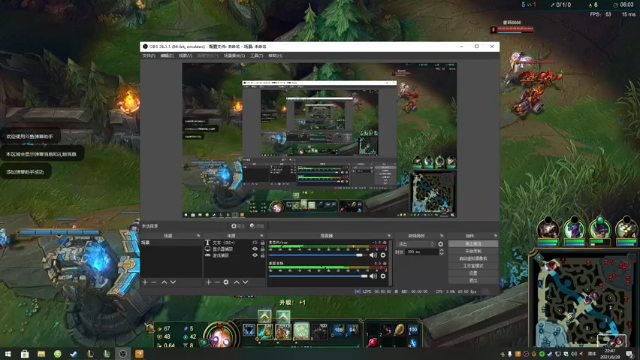Remove the selected scene using the minus icon in the 场景 dock

(x=154, y=282)
